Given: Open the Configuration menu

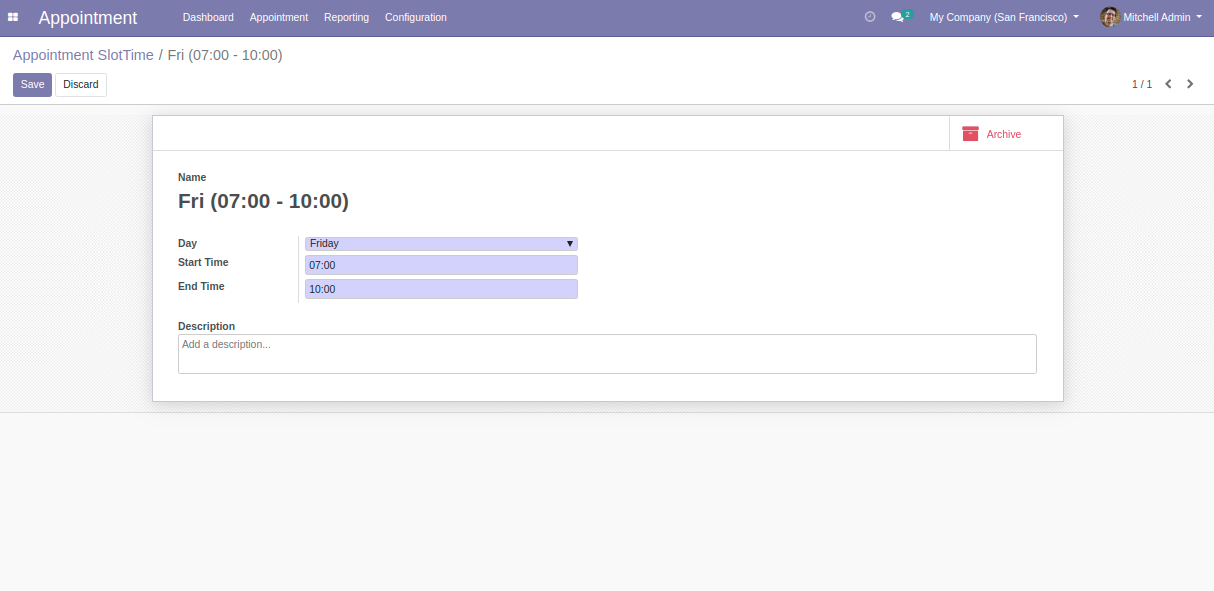Looking at the screenshot, I should click(x=416, y=17).
